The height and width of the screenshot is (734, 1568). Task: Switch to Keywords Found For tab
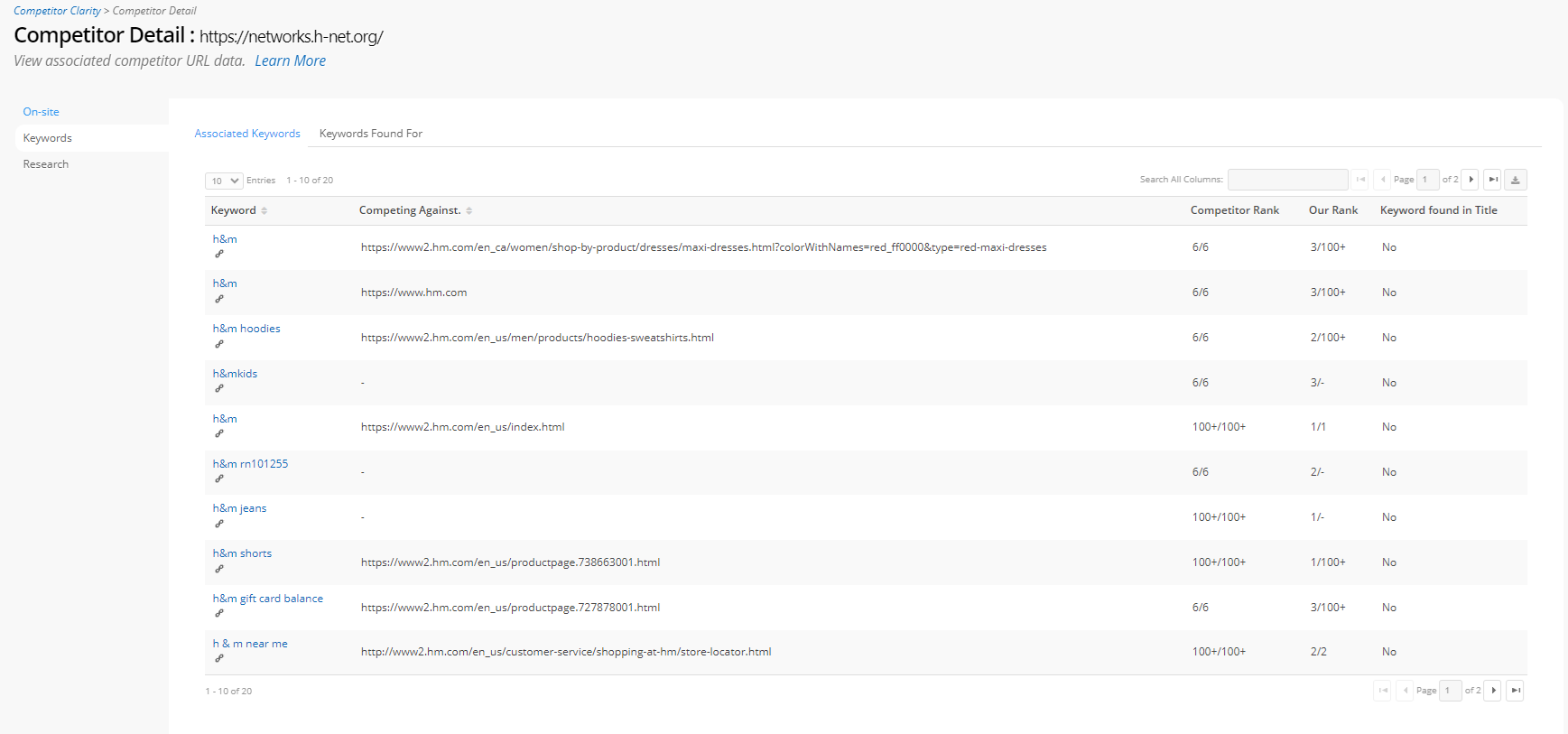coord(370,134)
